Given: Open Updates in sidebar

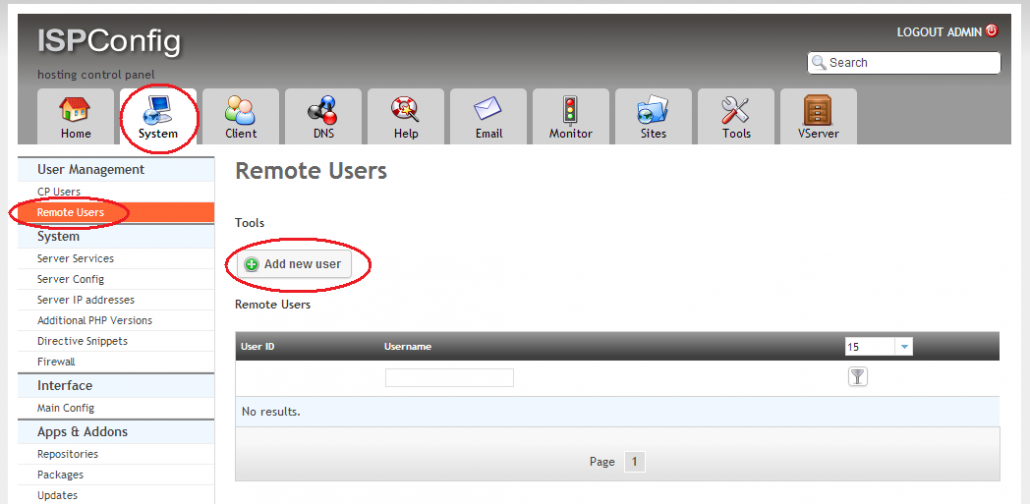Looking at the screenshot, I should [57, 495].
